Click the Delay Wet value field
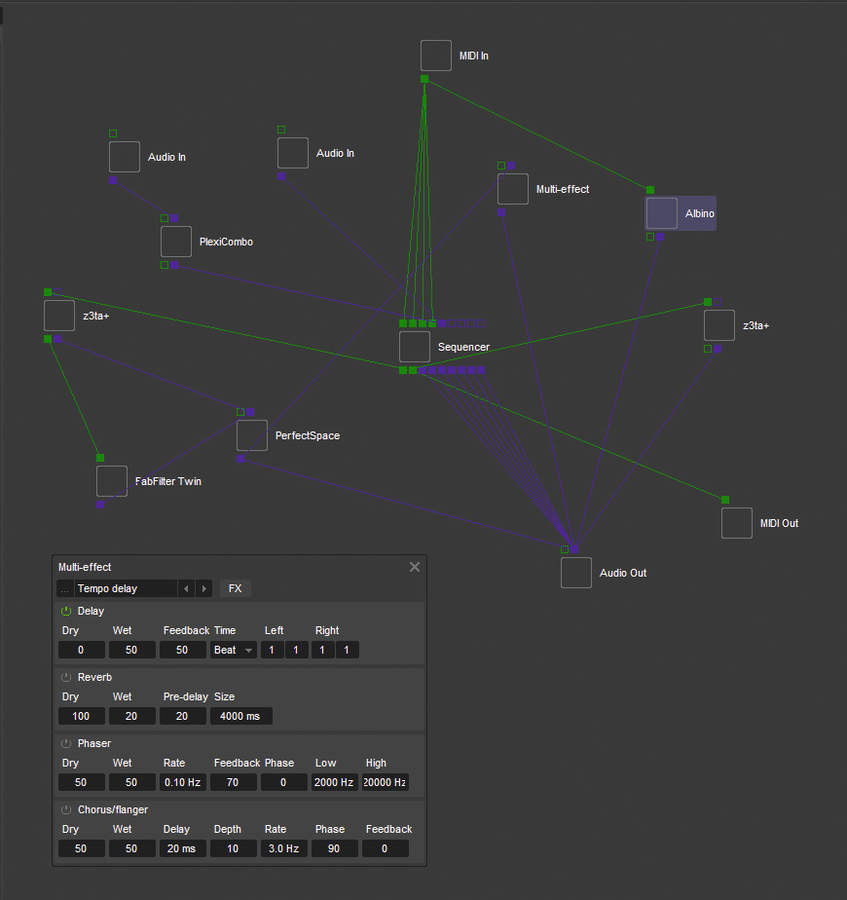This screenshot has height=900, width=847. tap(132, 650)
